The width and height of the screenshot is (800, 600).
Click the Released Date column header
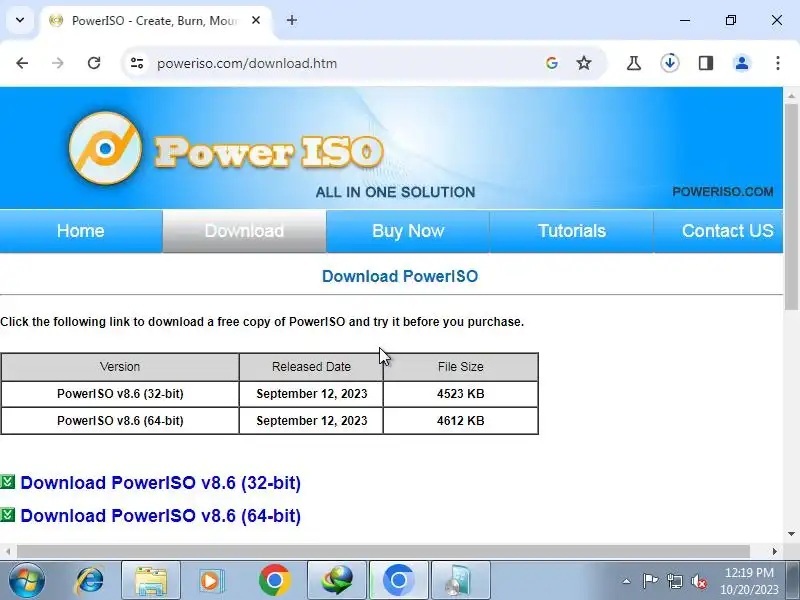311,367
